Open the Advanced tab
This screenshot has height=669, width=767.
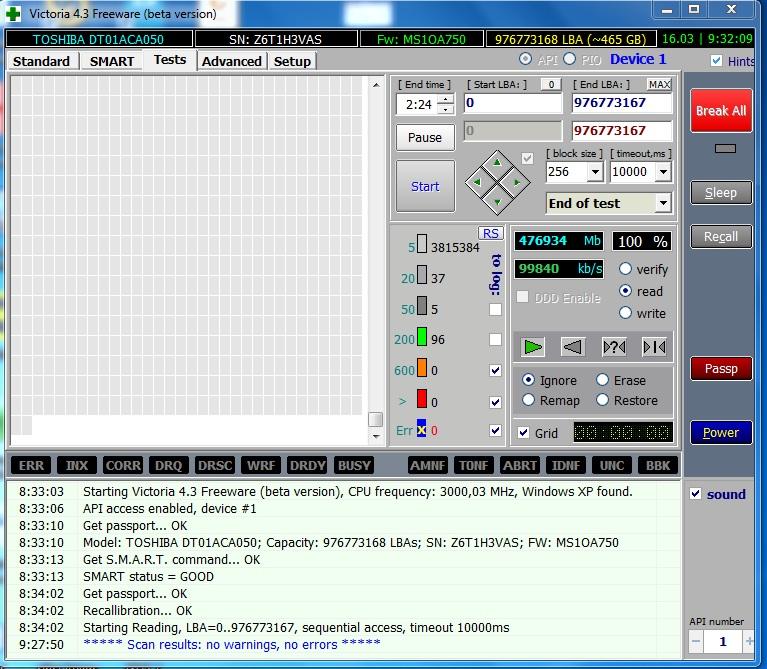point(232,62)
